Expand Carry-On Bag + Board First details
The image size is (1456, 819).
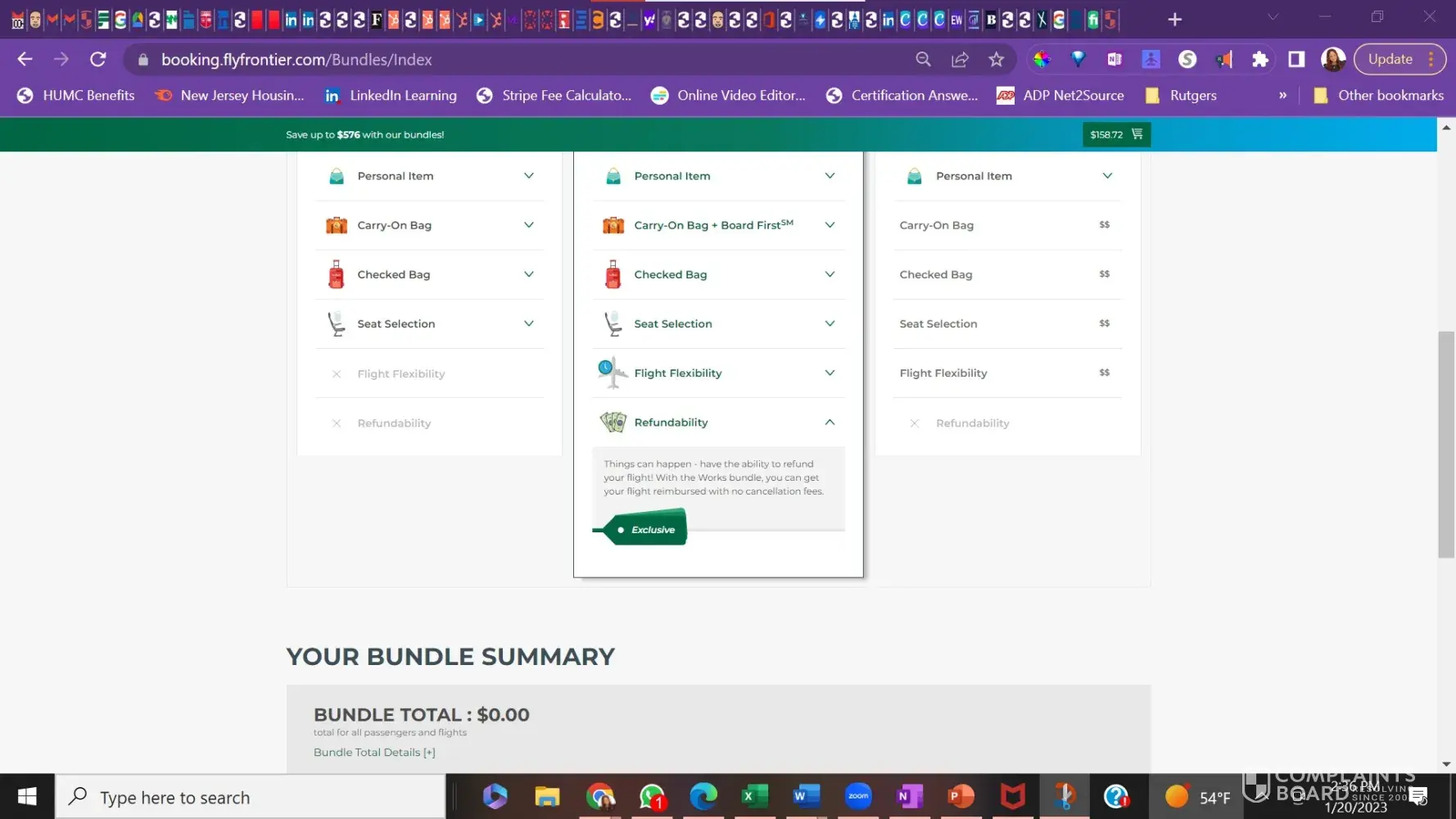830,224
